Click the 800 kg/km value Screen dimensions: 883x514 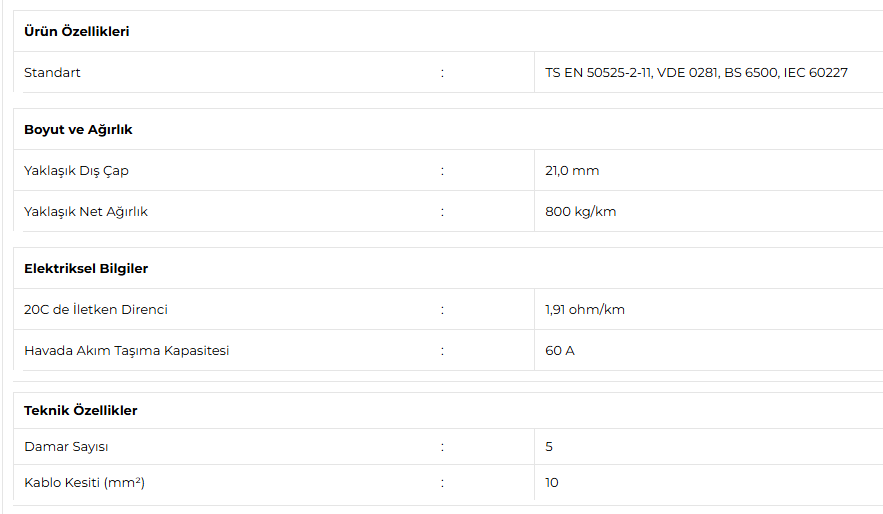pos(581,212)
